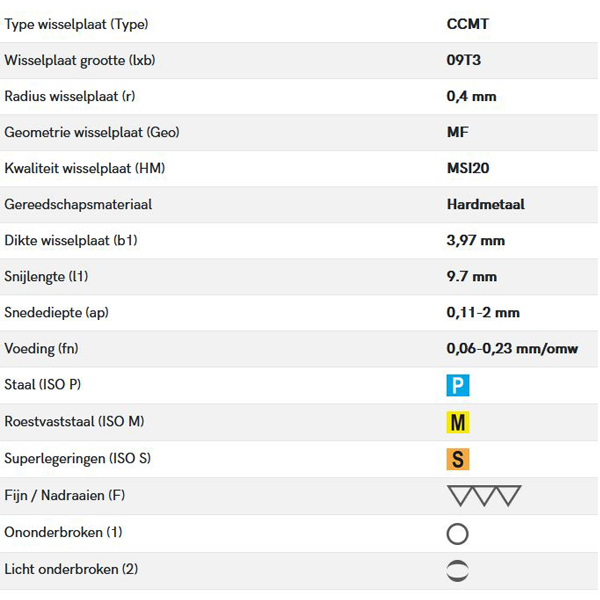Select the 09T3 insert size value

point(464,60)
